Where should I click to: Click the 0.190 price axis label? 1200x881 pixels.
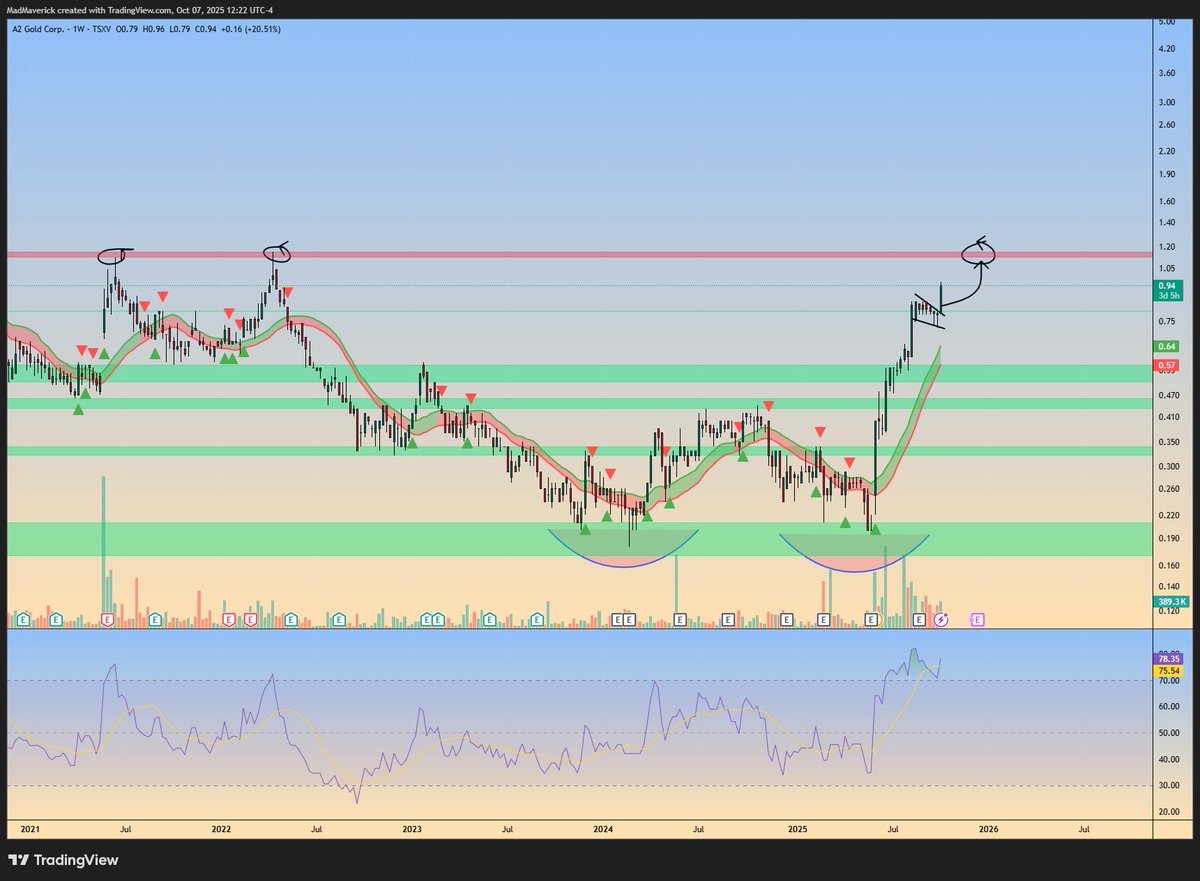[x=1168, y=538]
